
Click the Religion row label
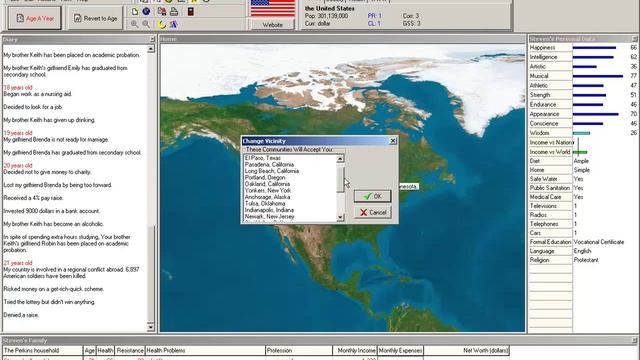click(539, 260)
